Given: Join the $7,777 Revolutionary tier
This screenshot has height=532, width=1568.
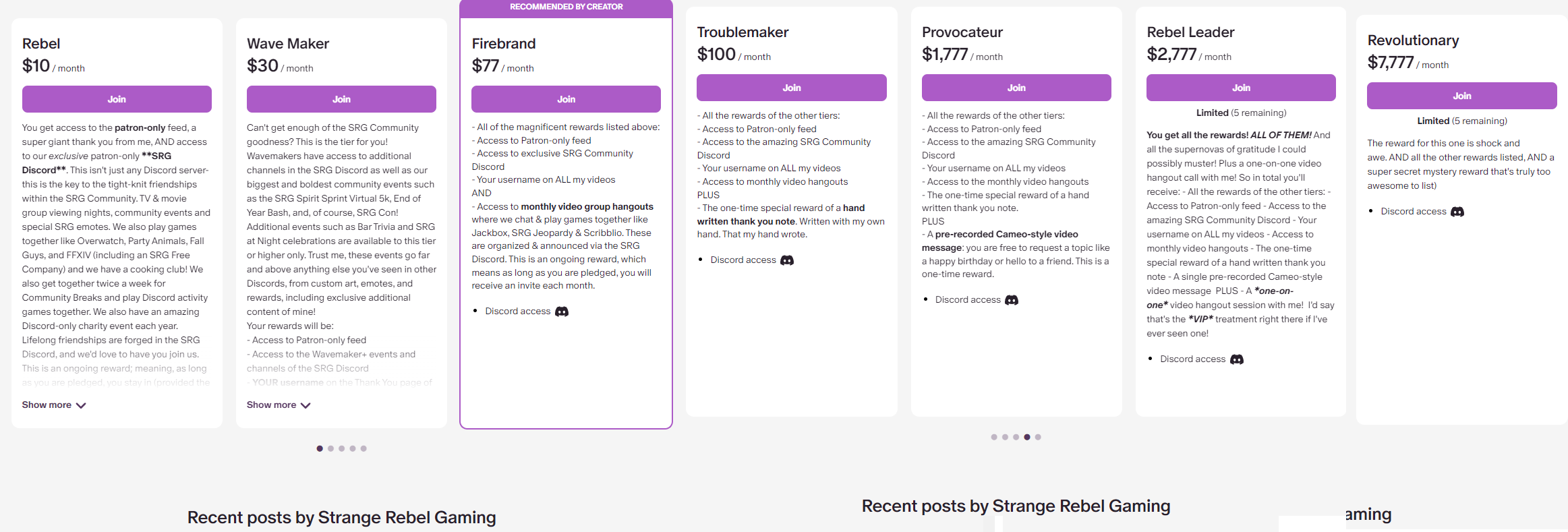Looking at the screenshot, I should click(1461, 96).
